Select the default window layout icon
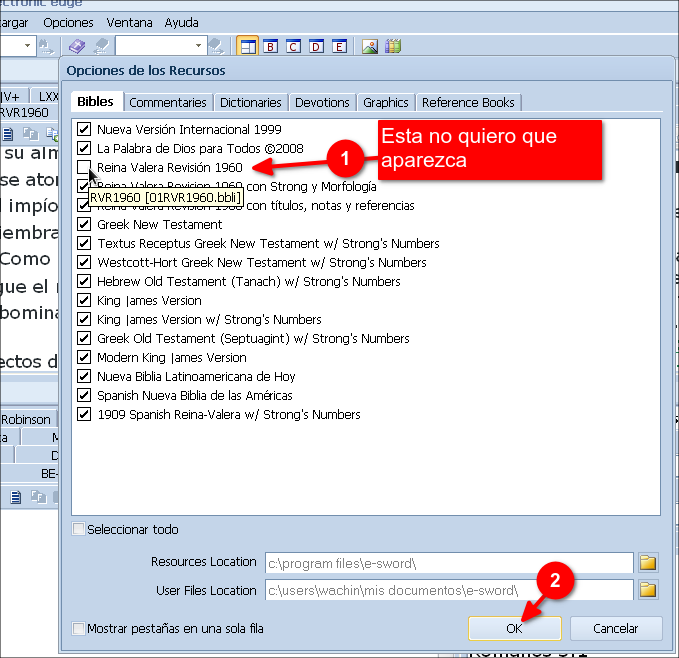The image size is (679, 658). coord(247,46)
